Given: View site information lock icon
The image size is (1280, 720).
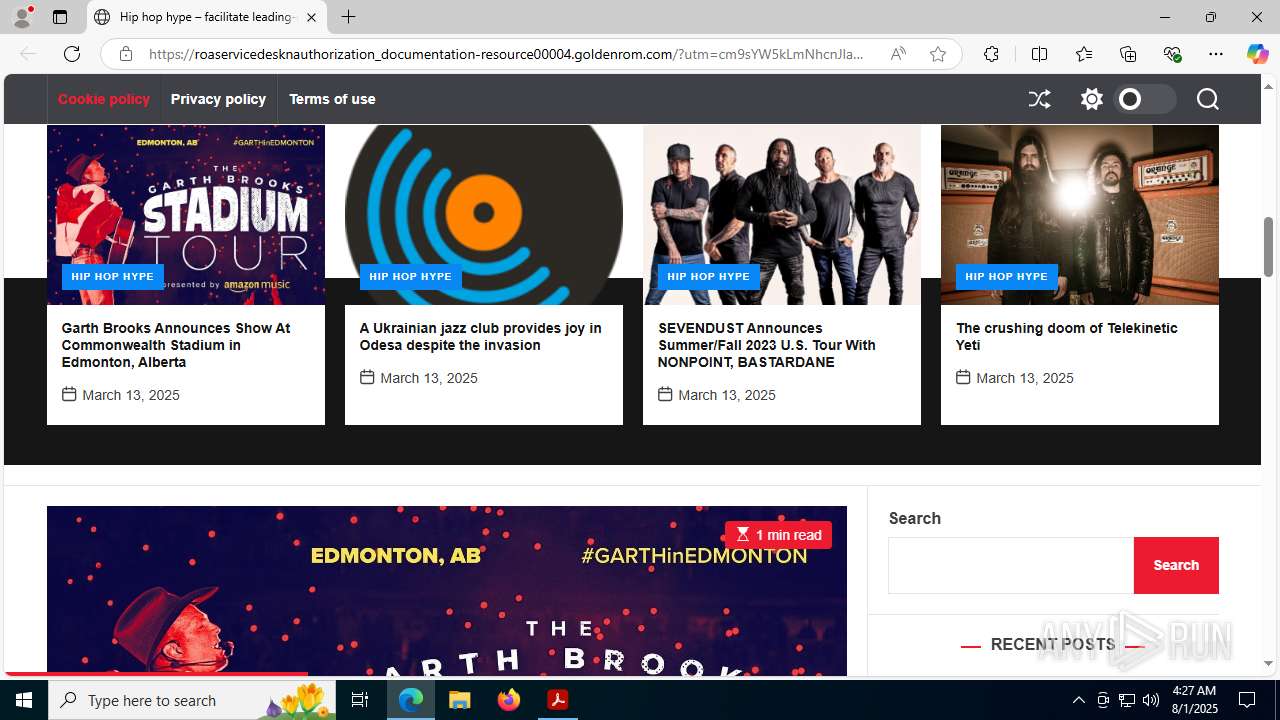Looking at the screenshot, I should [125, 54].
